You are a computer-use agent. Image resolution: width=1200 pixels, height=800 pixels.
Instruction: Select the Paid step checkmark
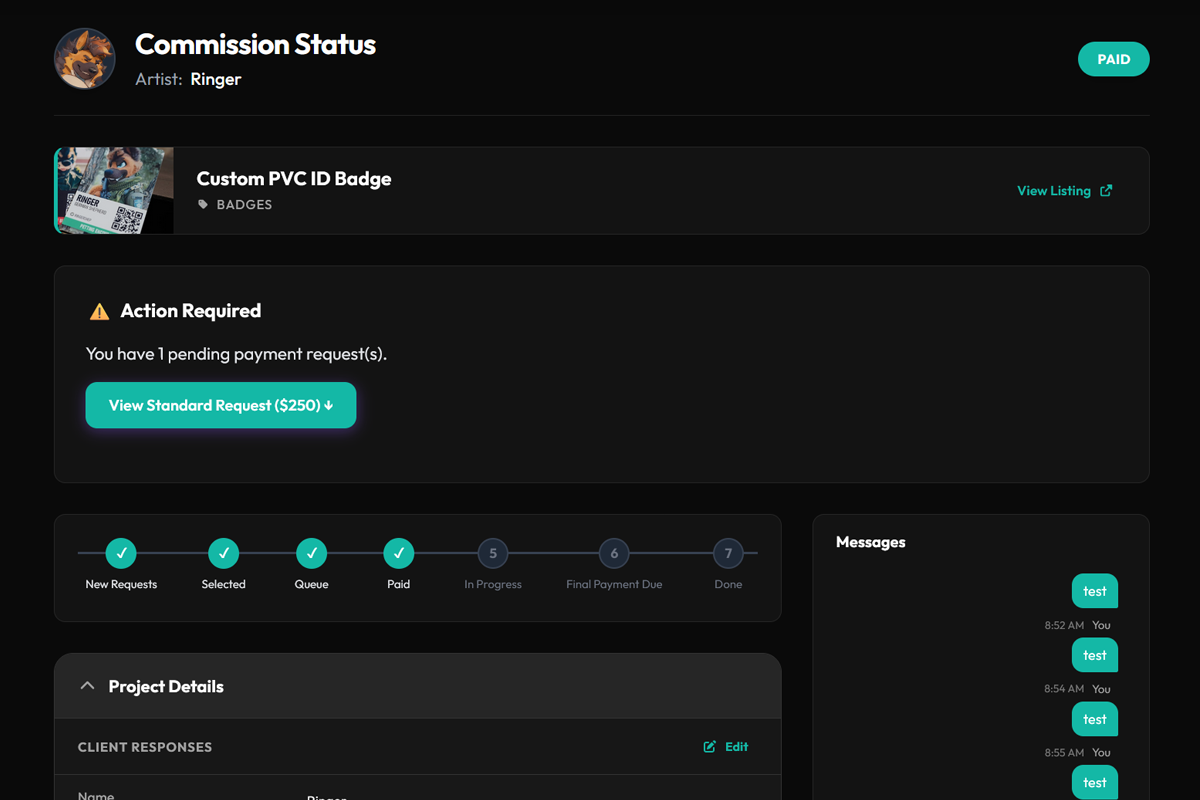point(399,552)
